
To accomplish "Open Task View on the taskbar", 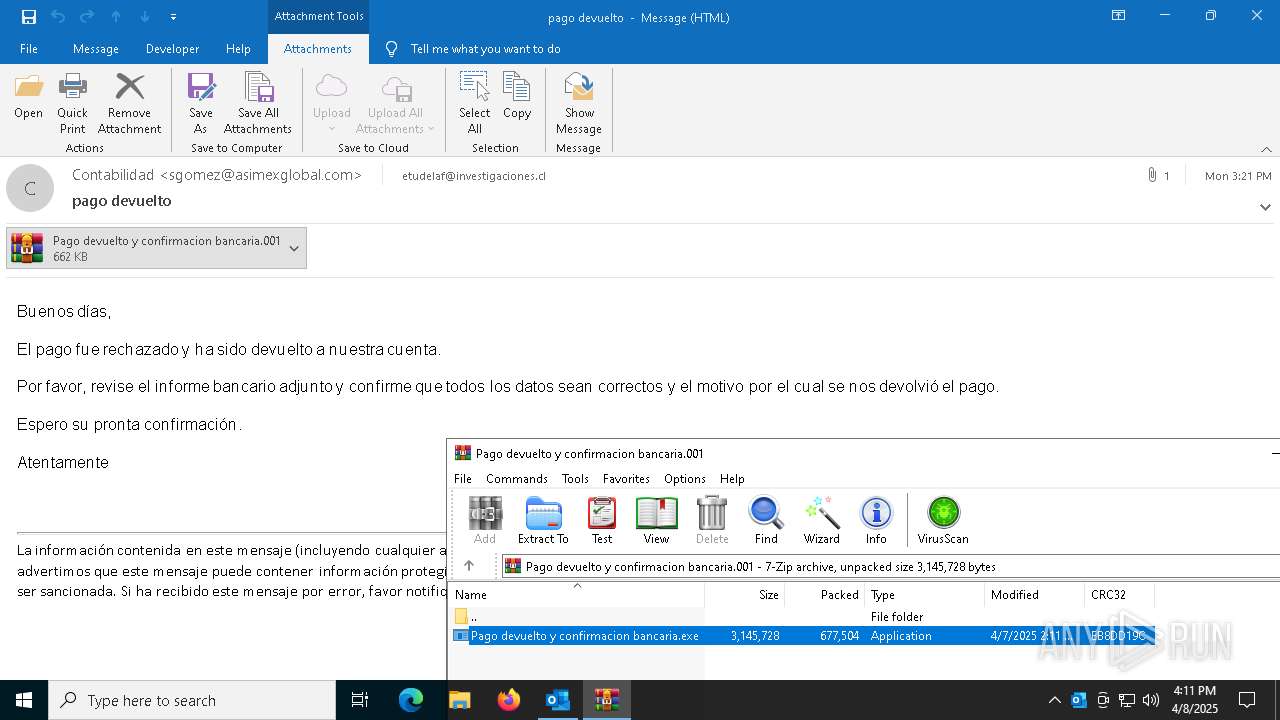I will pyautogui.click(x=360, y=700).
